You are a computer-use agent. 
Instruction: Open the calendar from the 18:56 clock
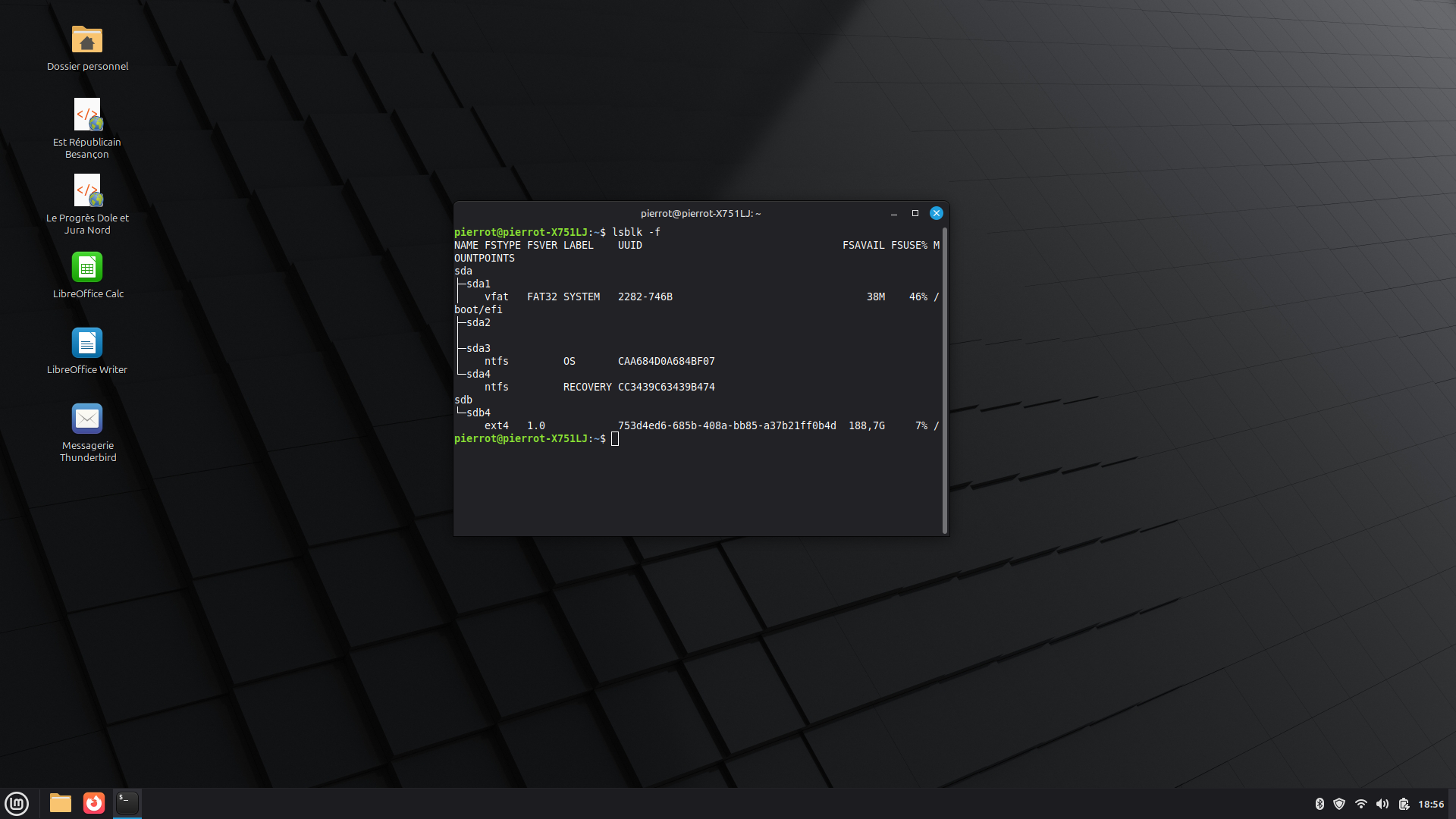point(1431,804)
